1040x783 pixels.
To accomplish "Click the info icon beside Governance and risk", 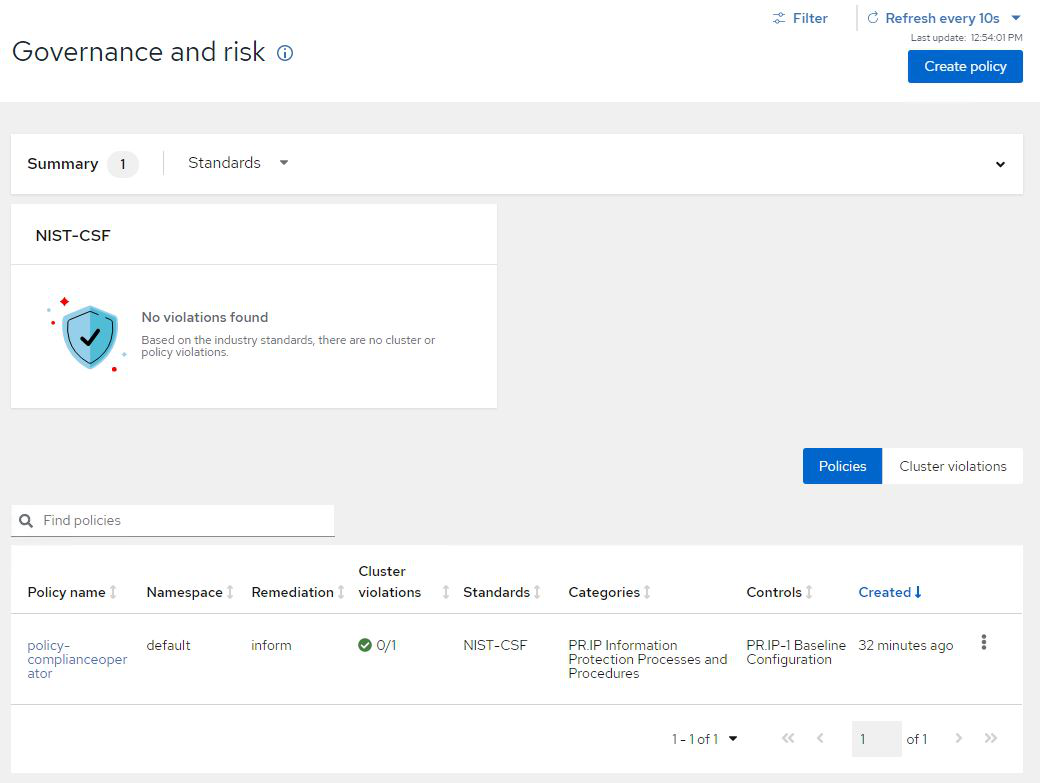I will [x=285, y=54].
